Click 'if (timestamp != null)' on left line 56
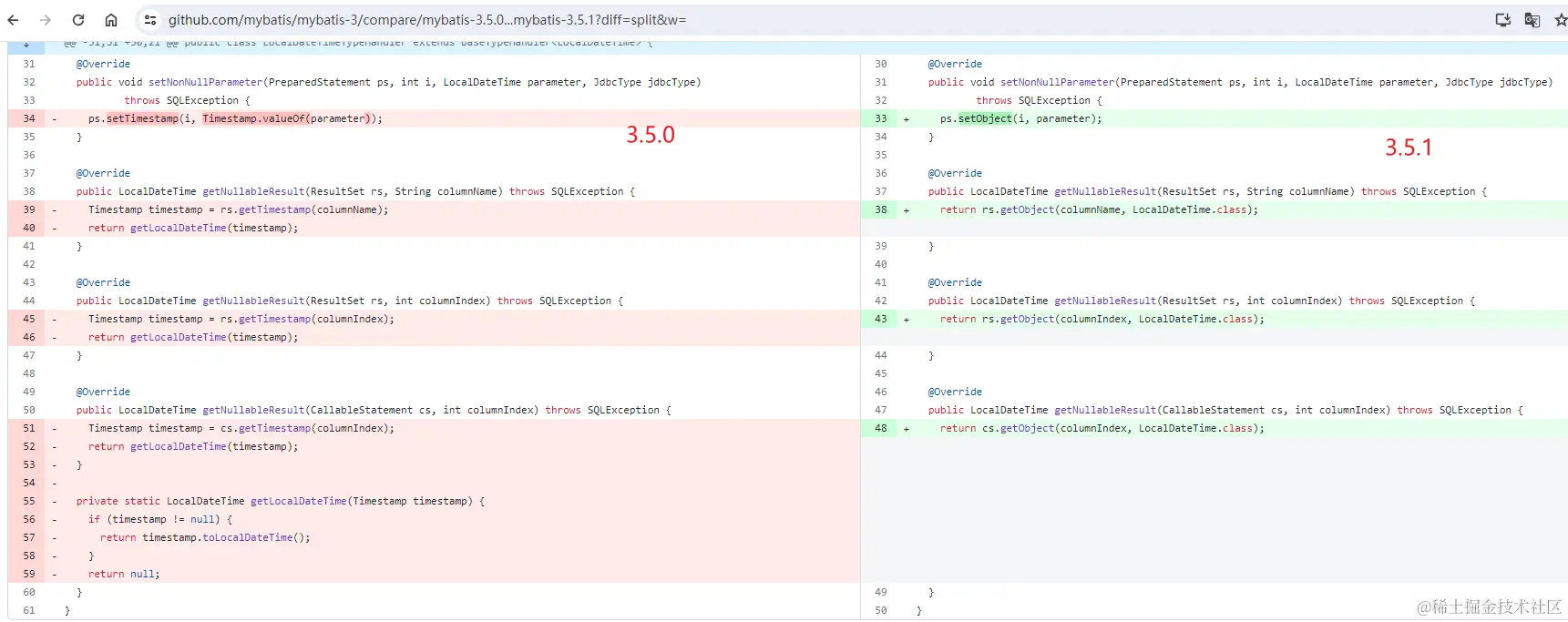Screen dimensions: 1568x622 point(154,519)
